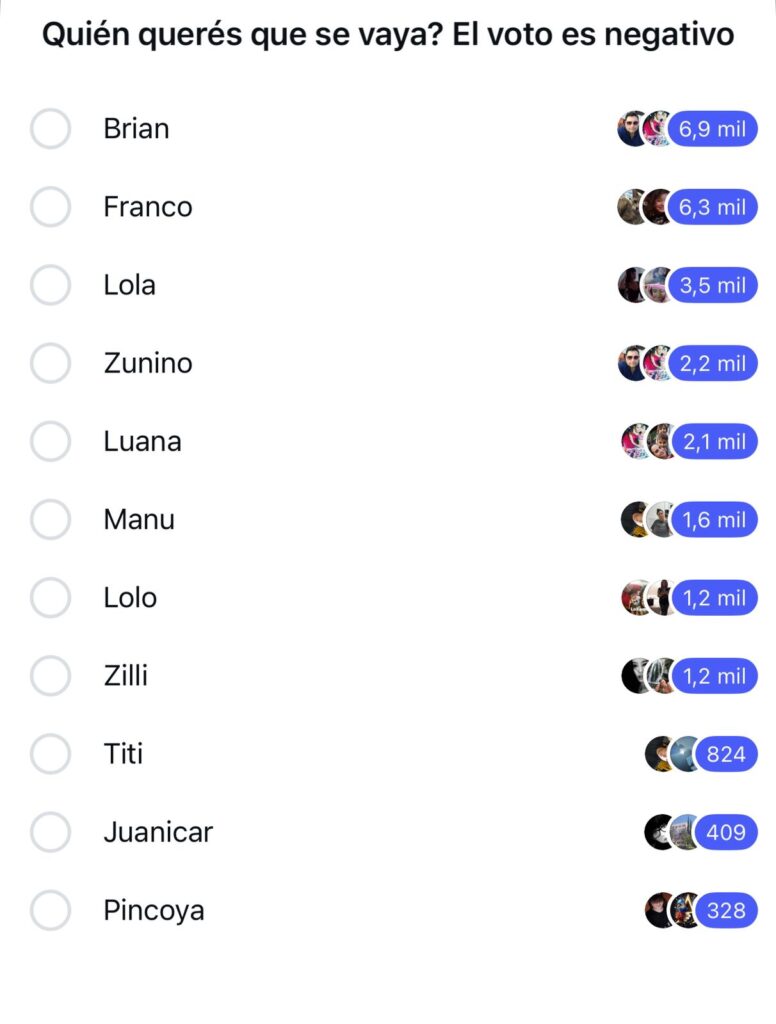Mark the Zunino option circle
776x1024 pixels.
[x=50, y=363]
